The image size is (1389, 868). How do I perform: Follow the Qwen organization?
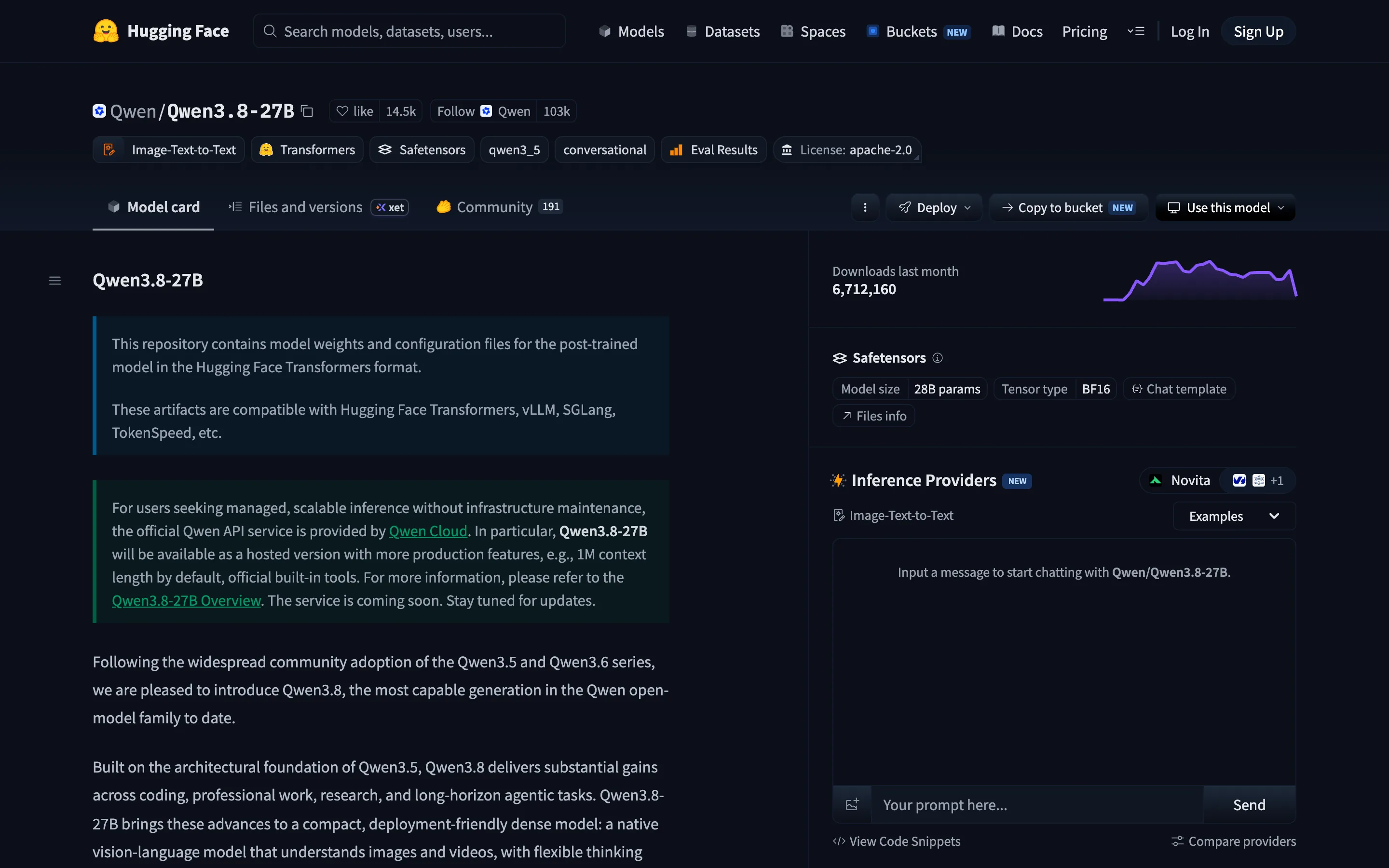coord(483,111)
